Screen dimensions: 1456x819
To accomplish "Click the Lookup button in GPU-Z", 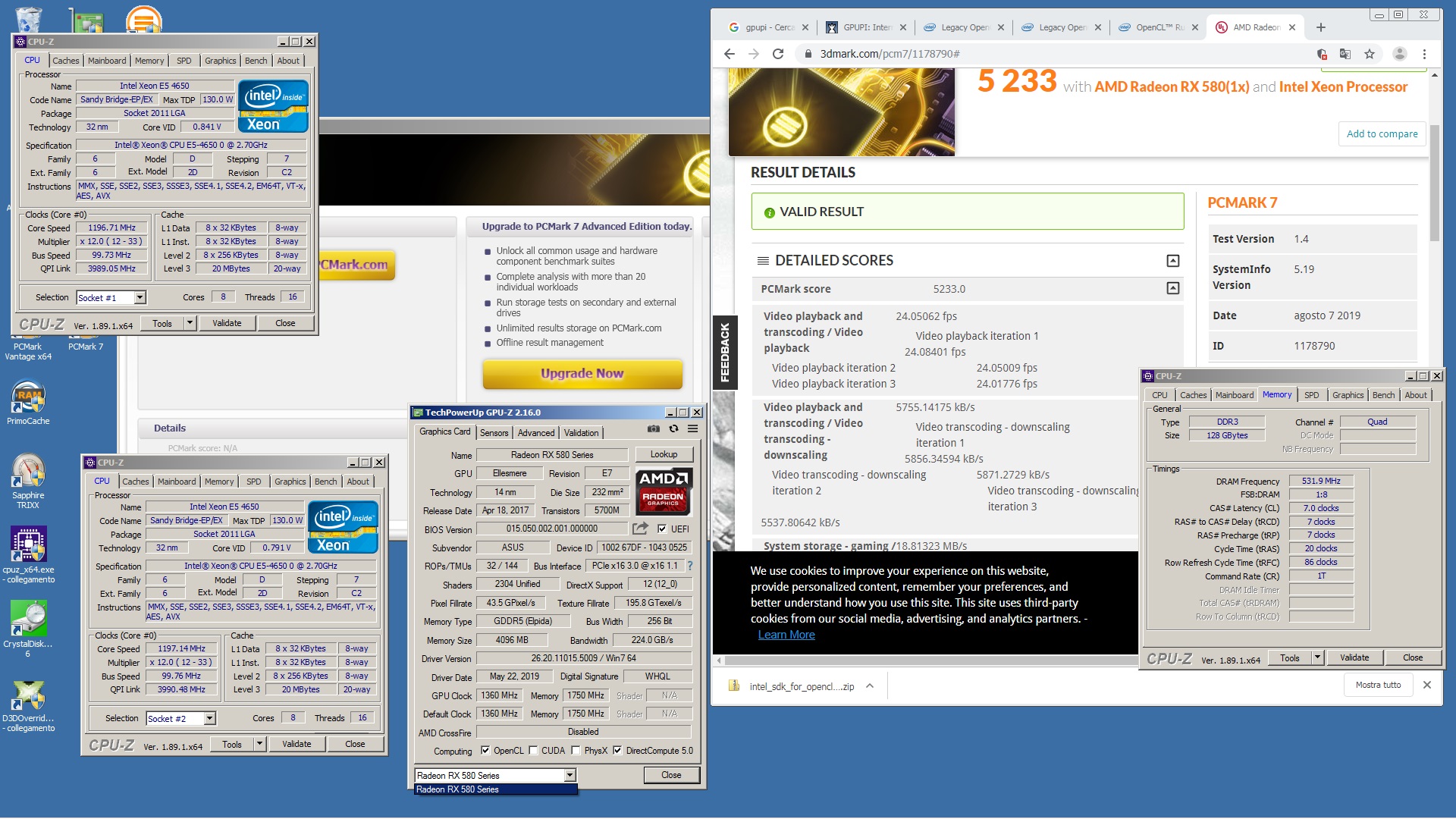I will [x=664, y=454].
